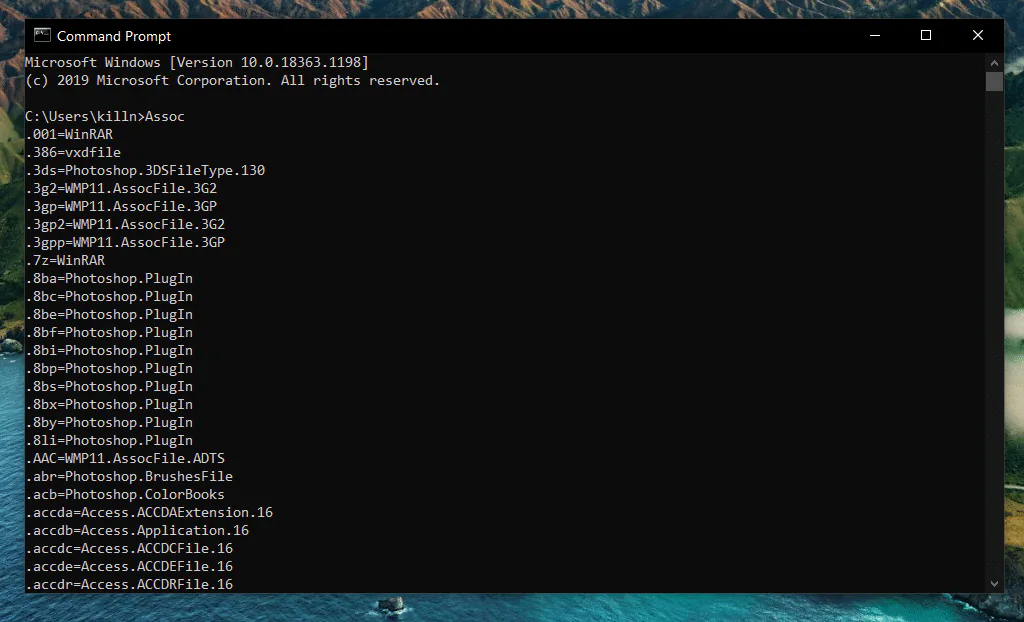Image resolution: width=1024 pixels, height=622 pixels.
Task: Click the .3g2=WMP11.AssocFile.3G2 line
Action: [x=121, y=188]
